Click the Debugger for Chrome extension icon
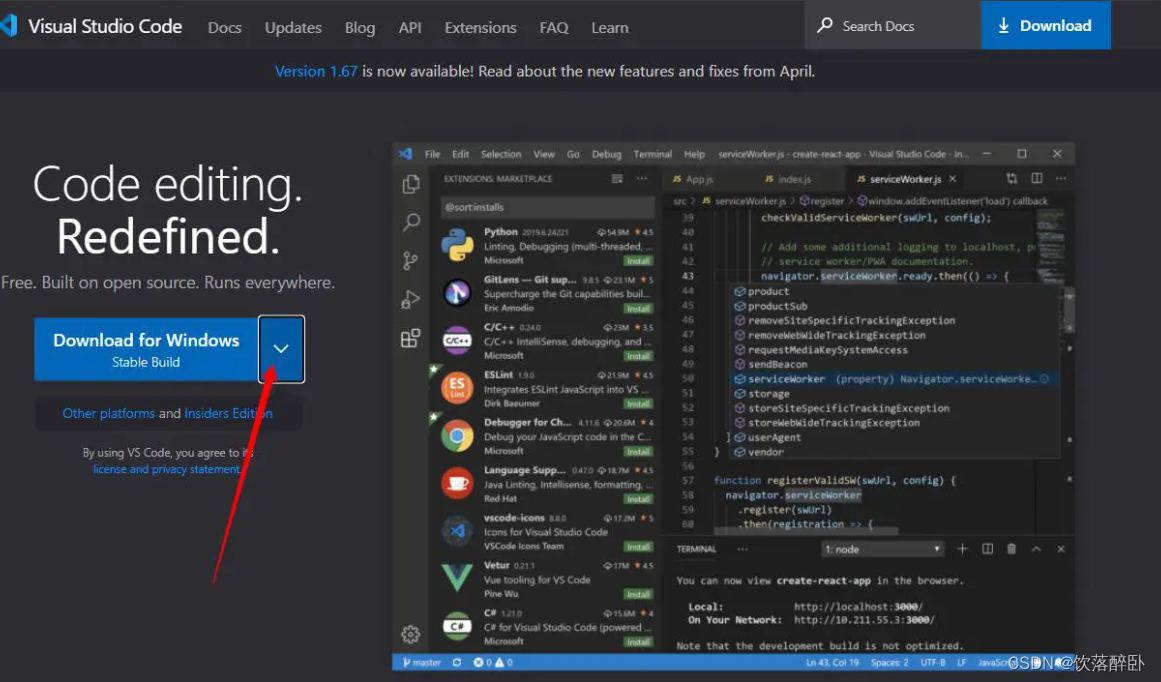 click(458, 436)
